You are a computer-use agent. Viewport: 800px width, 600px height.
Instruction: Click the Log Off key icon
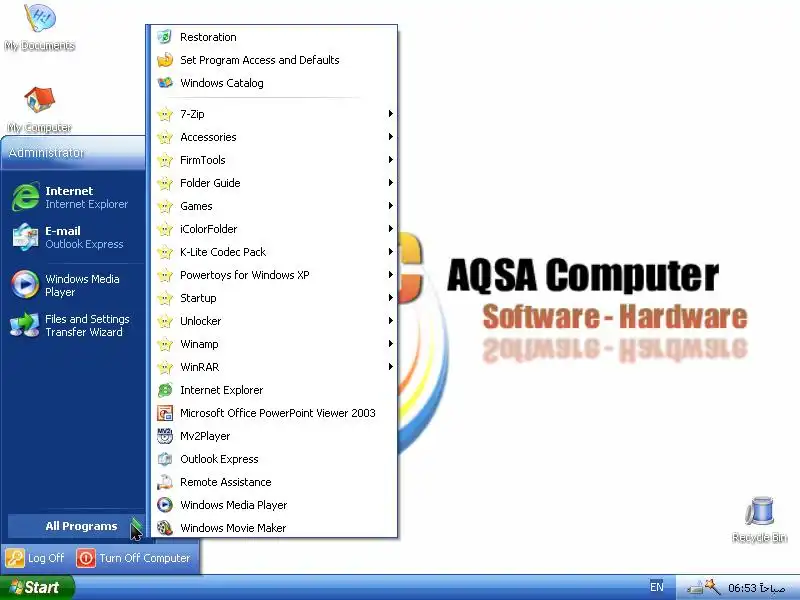click(x=15, y=558)
